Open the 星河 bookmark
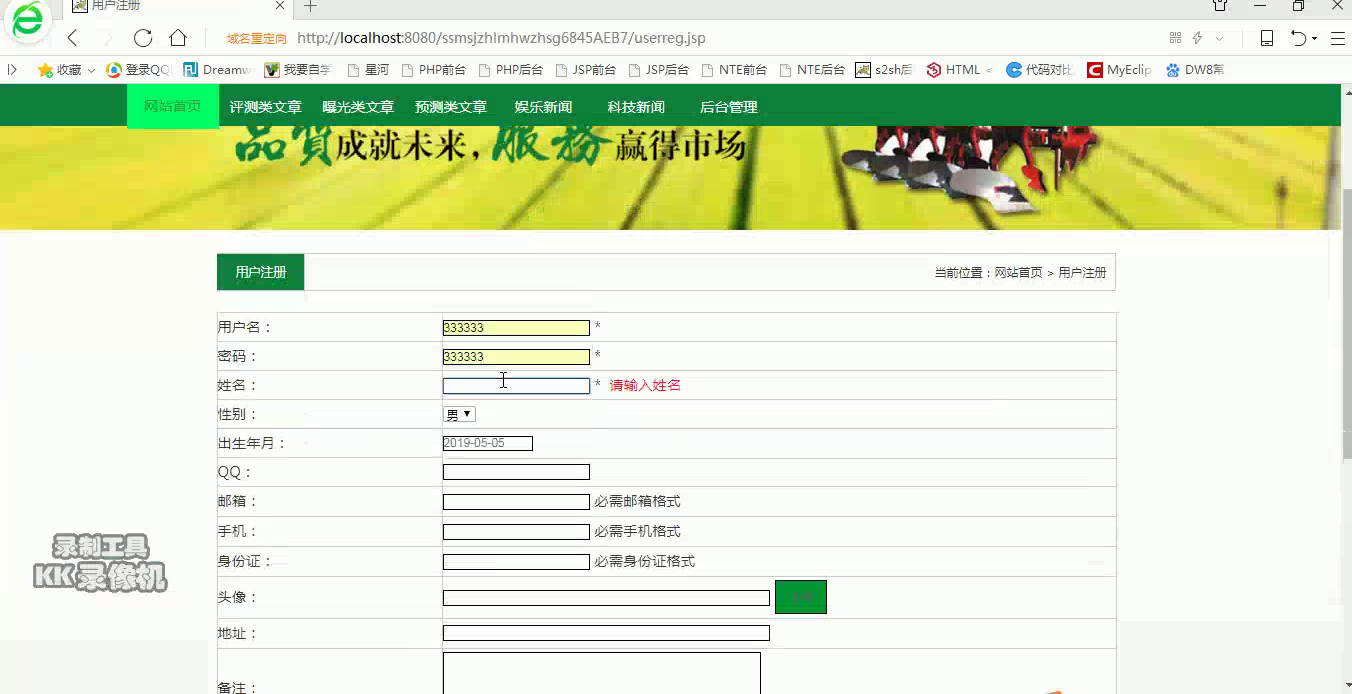Image resolution: width=1352 pixels, height=694 pixels. 368,70
